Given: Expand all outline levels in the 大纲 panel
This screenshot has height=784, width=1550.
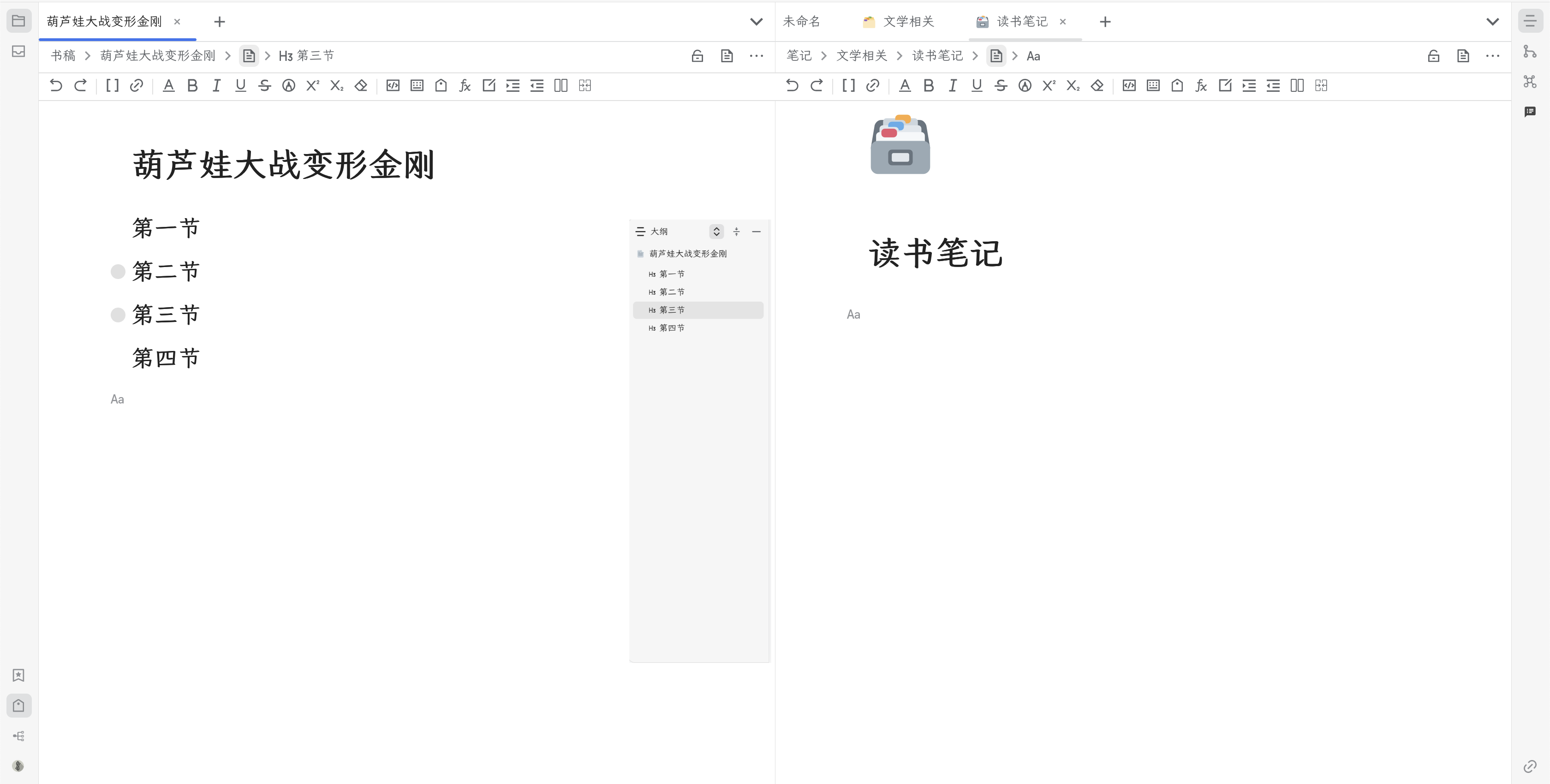Looking at the screenshot, I should [x=716, y=232].
